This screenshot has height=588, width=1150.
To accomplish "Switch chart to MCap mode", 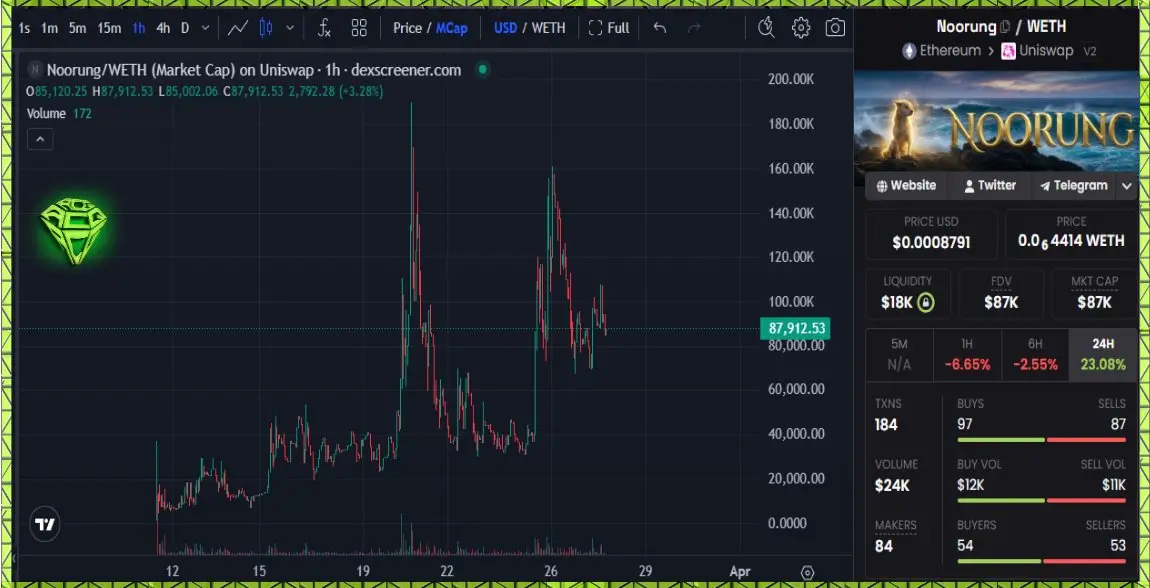I will [x=452, y=29].
